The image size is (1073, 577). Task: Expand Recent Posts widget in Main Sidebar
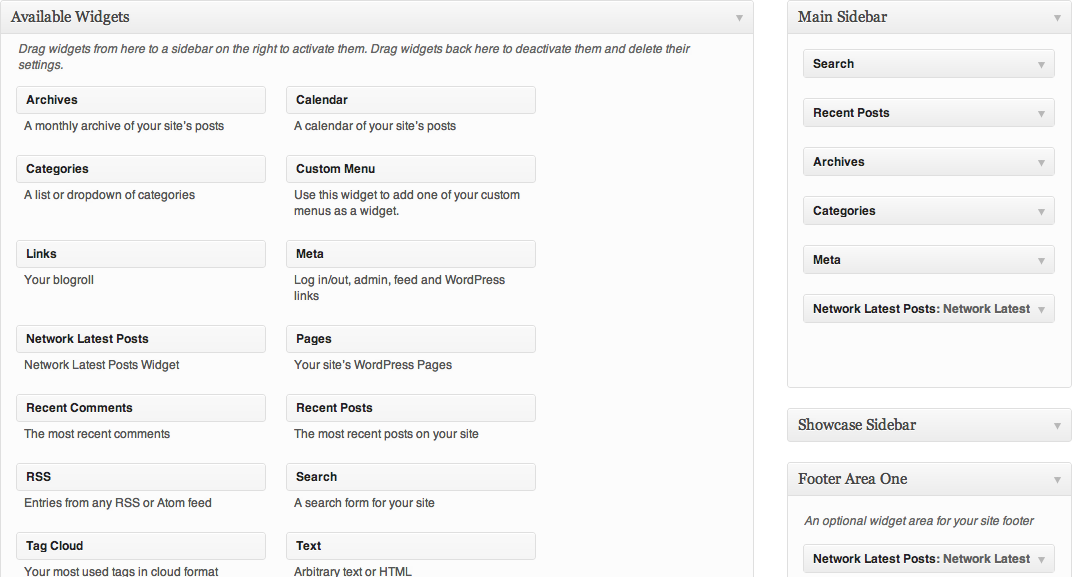pyautogui.click(x=1041, y=114)
